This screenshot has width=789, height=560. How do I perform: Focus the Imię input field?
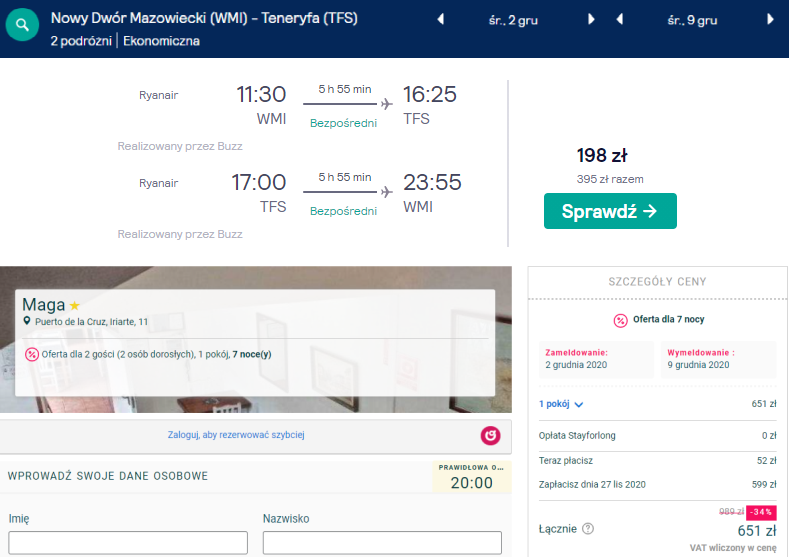pos(128,543)
